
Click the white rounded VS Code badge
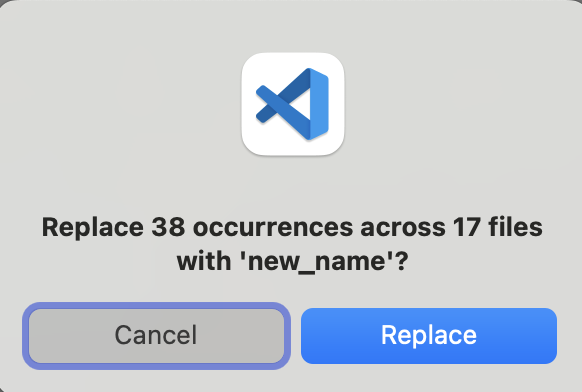293,104
